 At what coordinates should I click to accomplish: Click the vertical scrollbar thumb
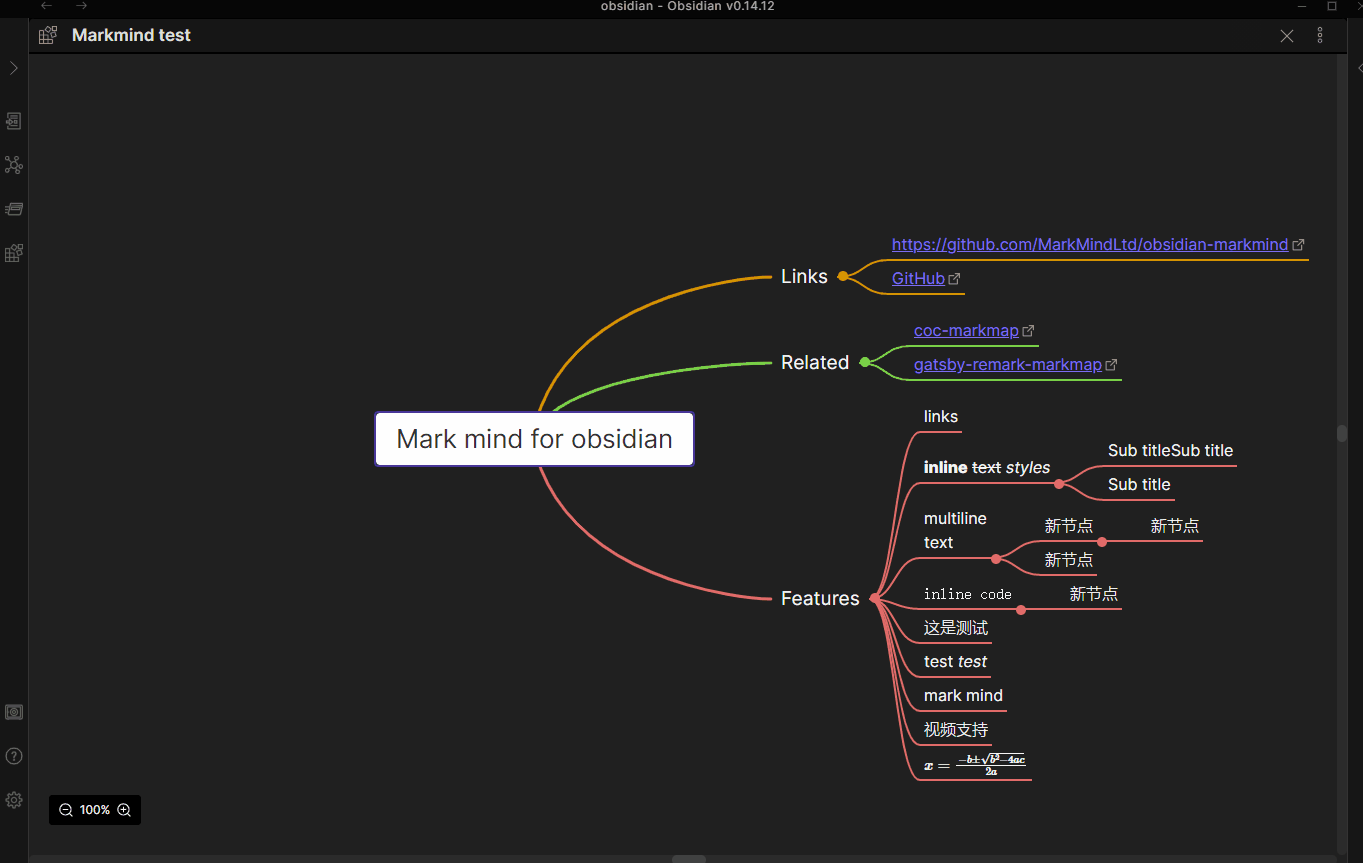1342,434
